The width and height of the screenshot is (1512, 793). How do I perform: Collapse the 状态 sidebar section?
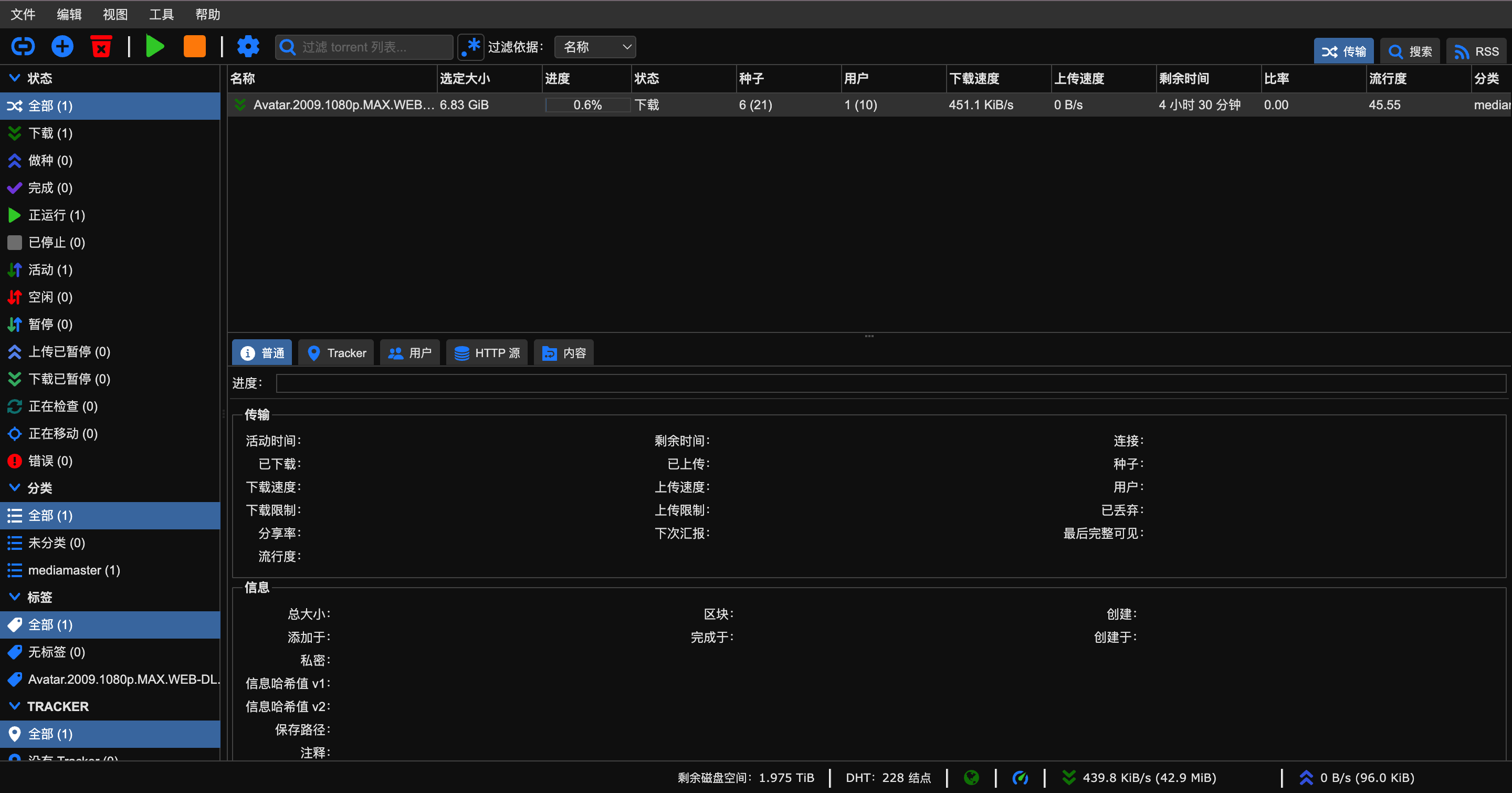15,78
